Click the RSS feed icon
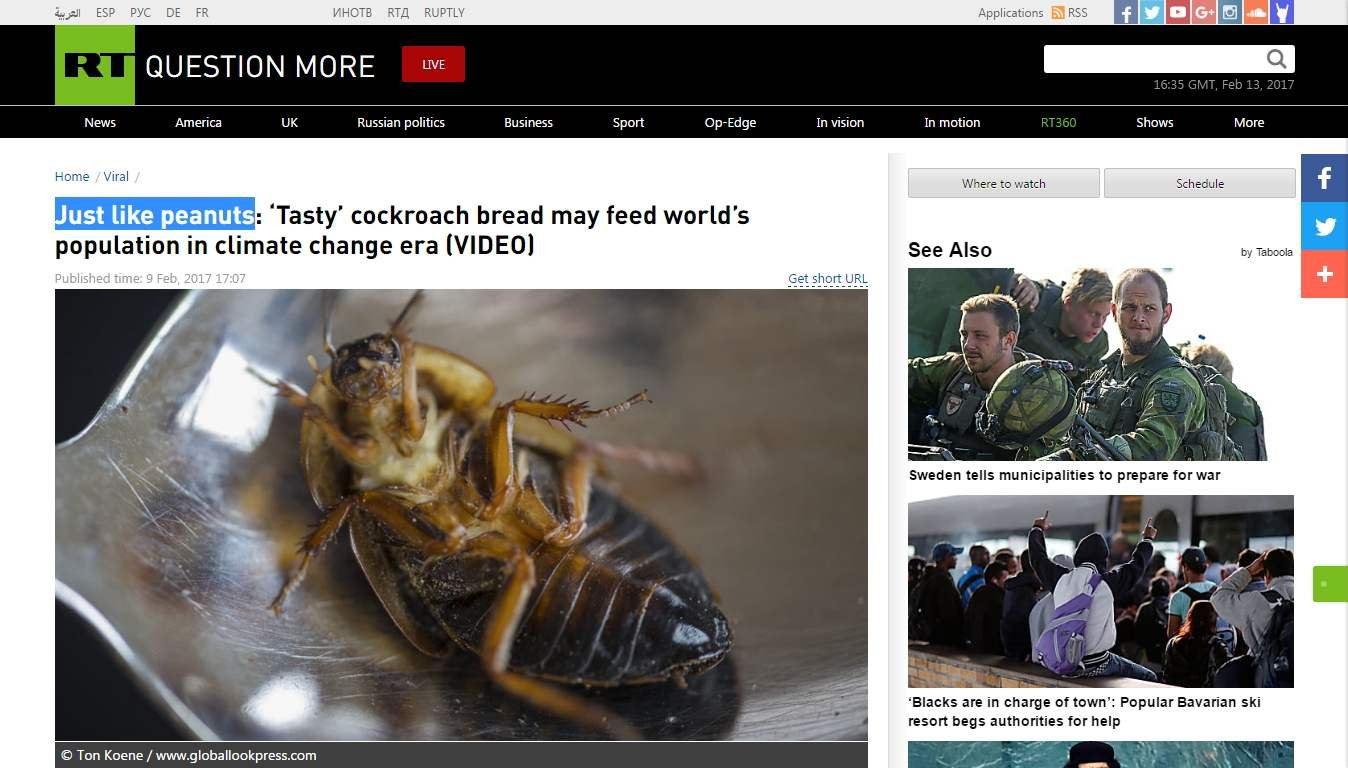Screen dimensions: 1348x768 pyautogui.click(x=1058, y=13)
